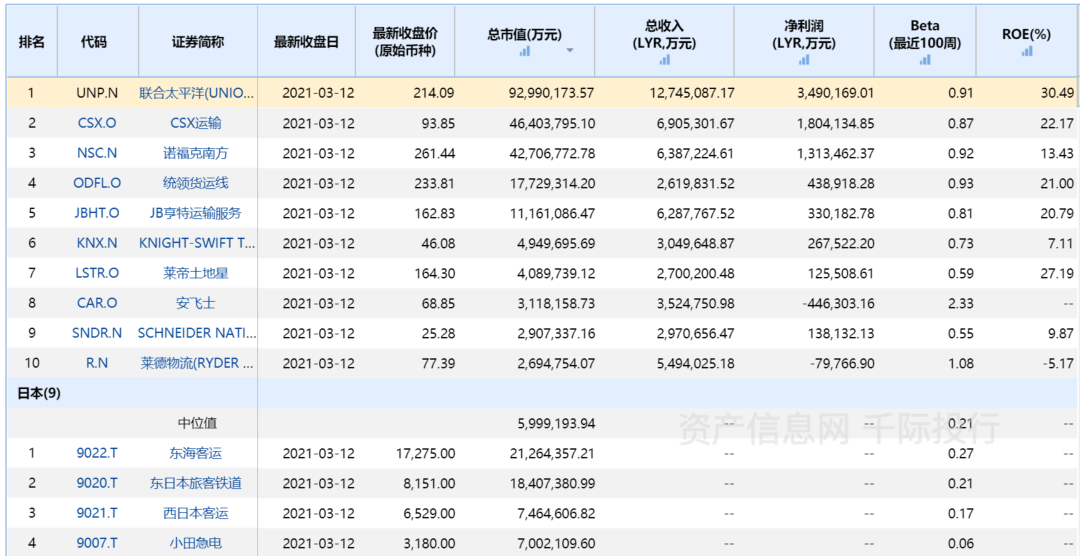Open security name 莱帝土地星
The image size is (1080, 556).
coord(198,274)
